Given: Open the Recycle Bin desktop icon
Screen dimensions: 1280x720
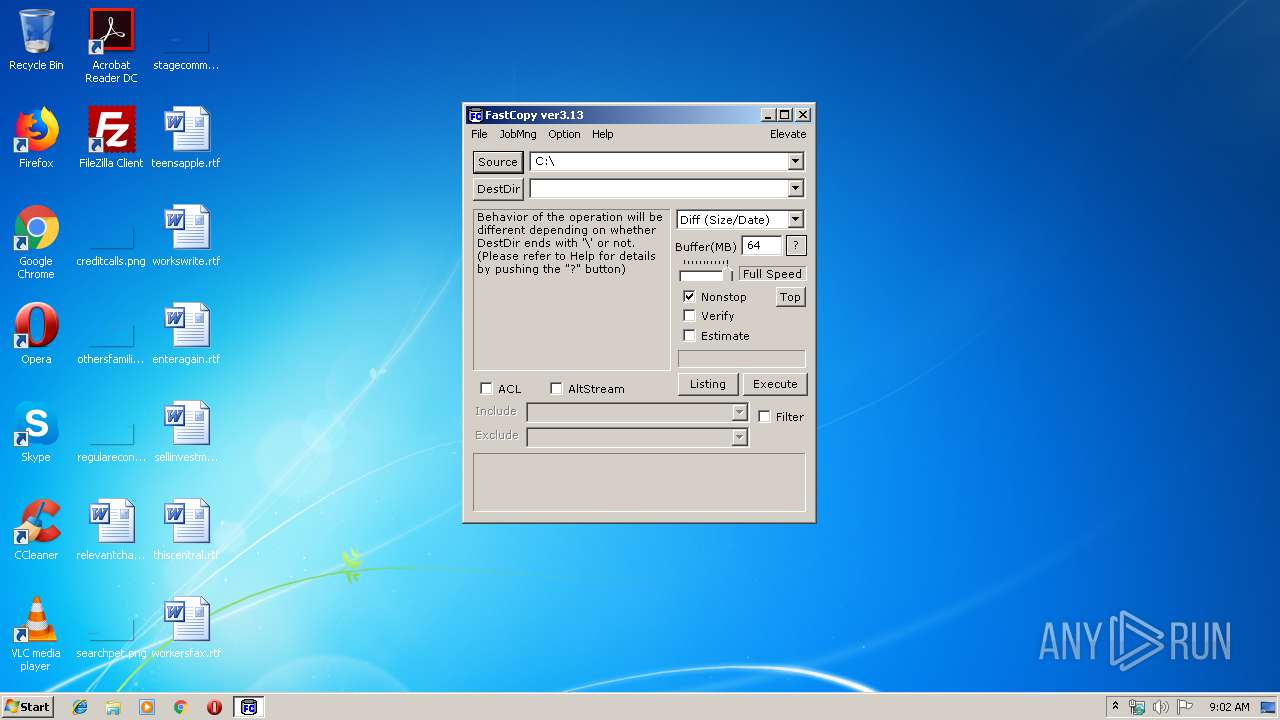Looking at the screenshot, I should coord(36,40).
